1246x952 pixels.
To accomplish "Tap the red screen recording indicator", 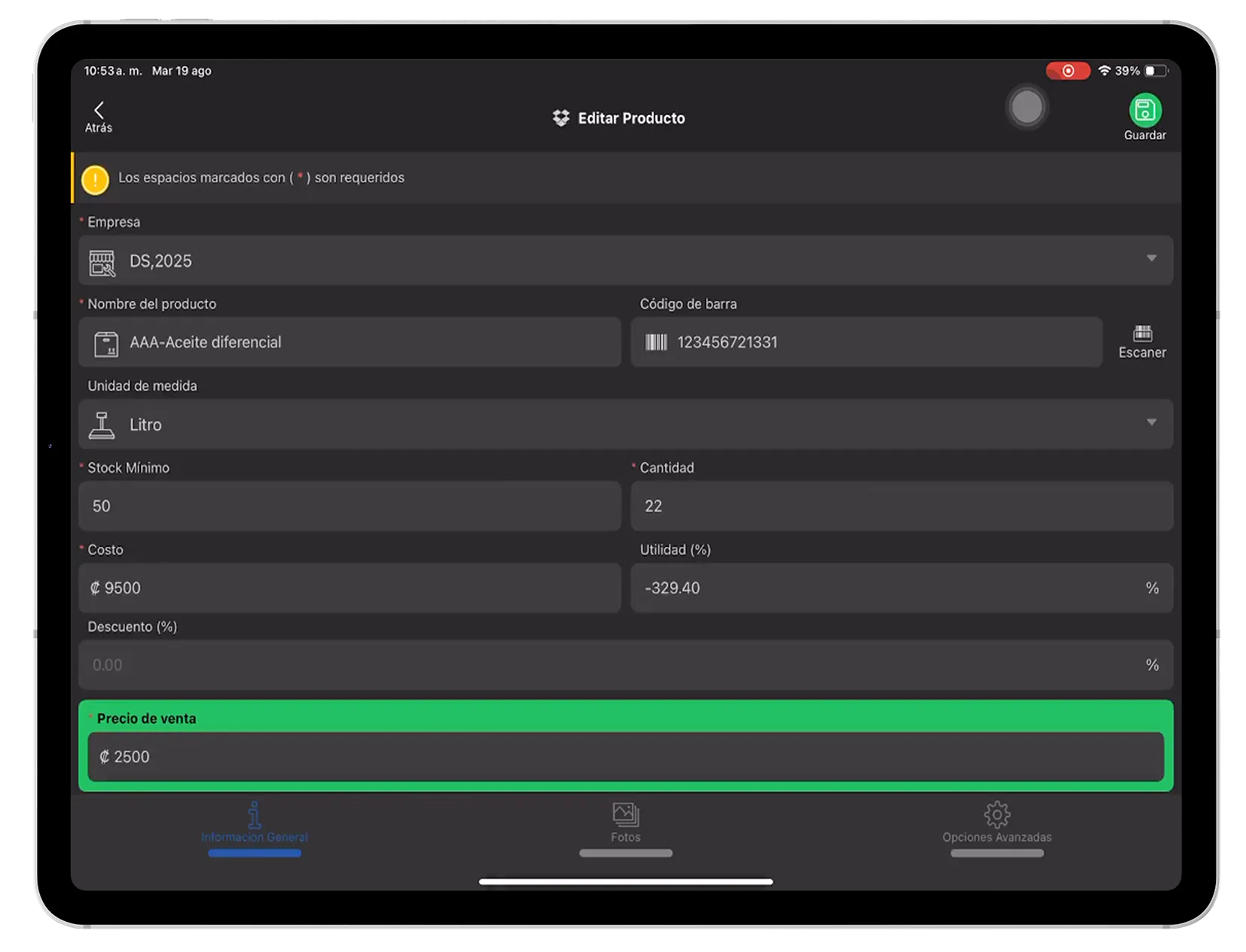I will 1067,71.
